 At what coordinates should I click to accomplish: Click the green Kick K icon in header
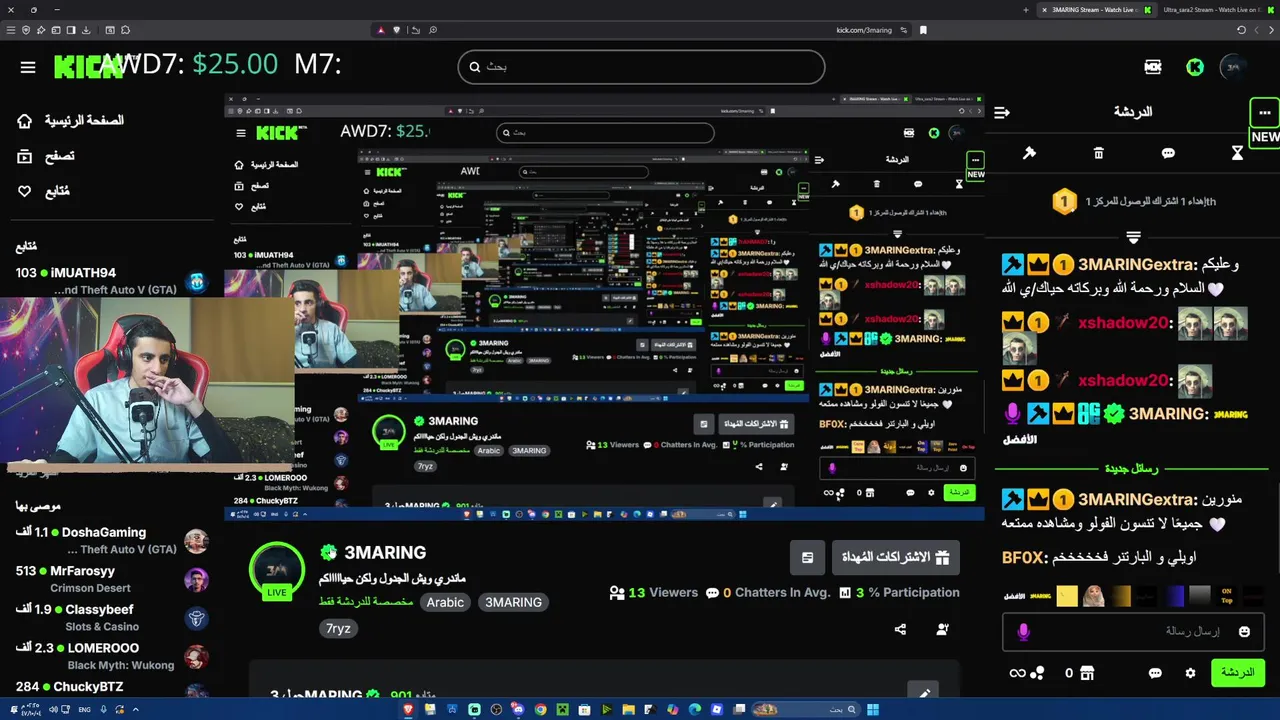point(1195,67)
